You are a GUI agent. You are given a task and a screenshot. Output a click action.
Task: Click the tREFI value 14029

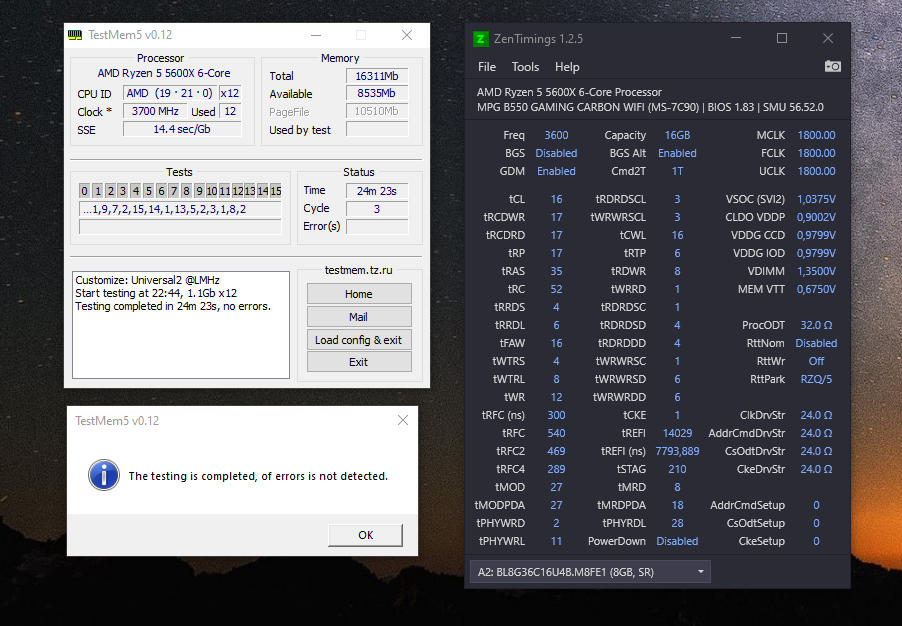pyautogui.click(x=677, y=433)
